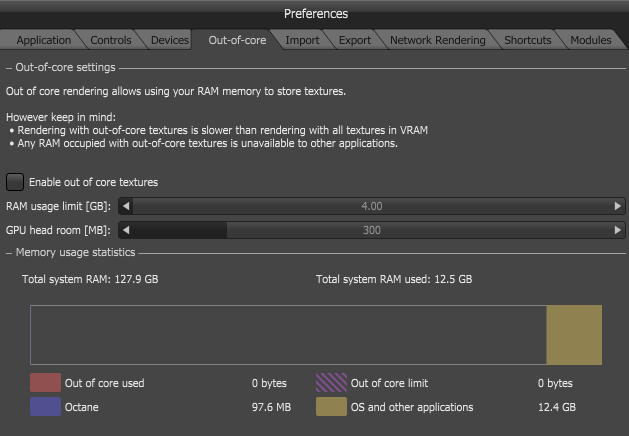Open the Modules tab
Viewport: 629px width, 436px height.
590,40
